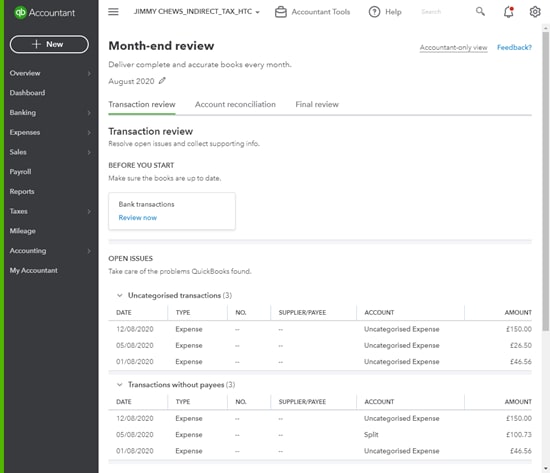Open the uncategorised £150.00 expense row
The width and height of the screenshot is (550, 473).
320,329
